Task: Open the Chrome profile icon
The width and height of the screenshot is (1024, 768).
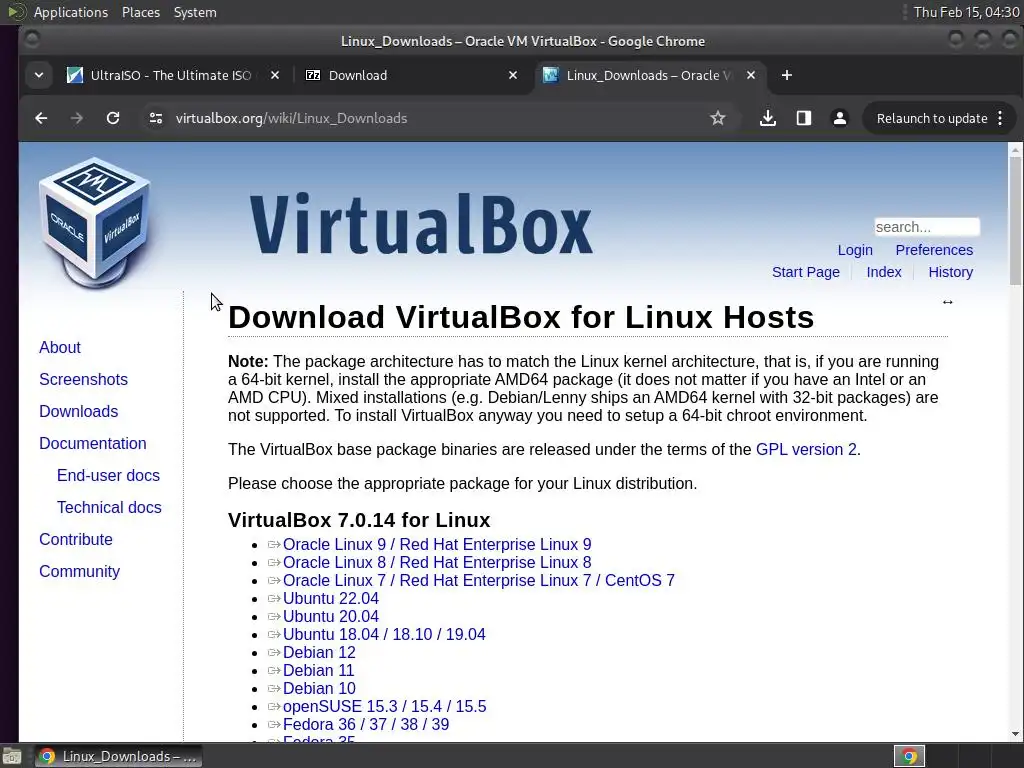Action: [840, 118]
